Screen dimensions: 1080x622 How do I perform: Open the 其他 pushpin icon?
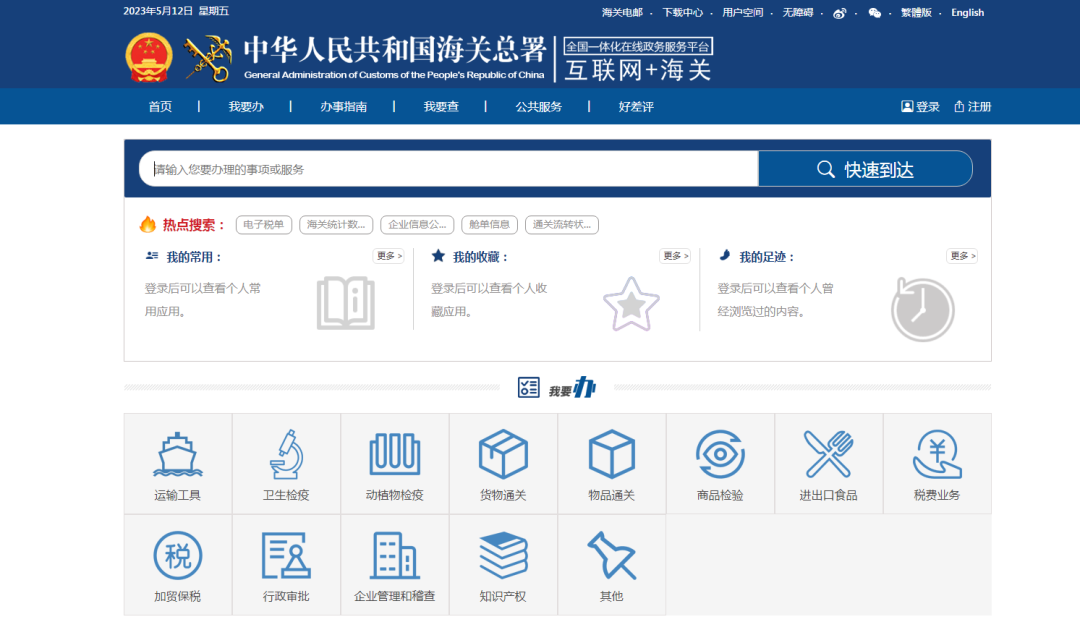click(x=612, y=555)
